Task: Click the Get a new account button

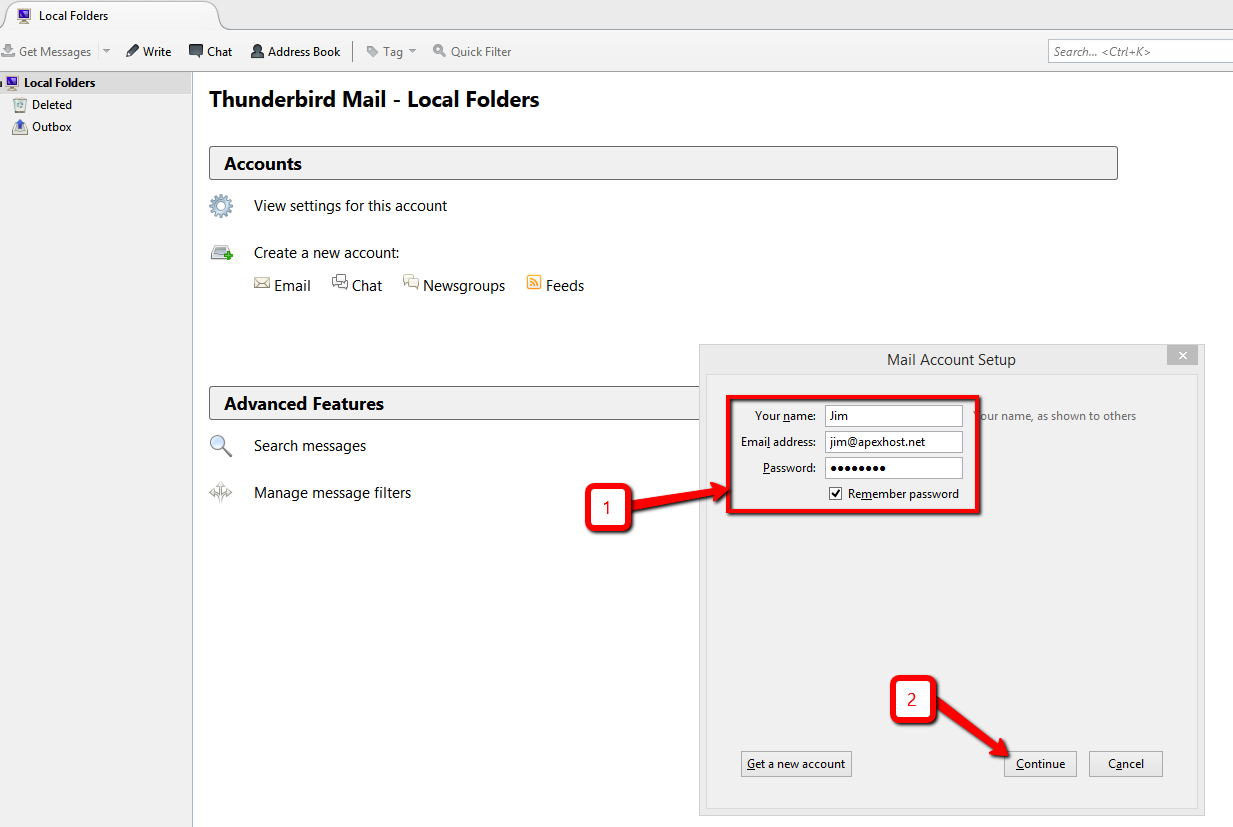Action: [x=796, y=764]
